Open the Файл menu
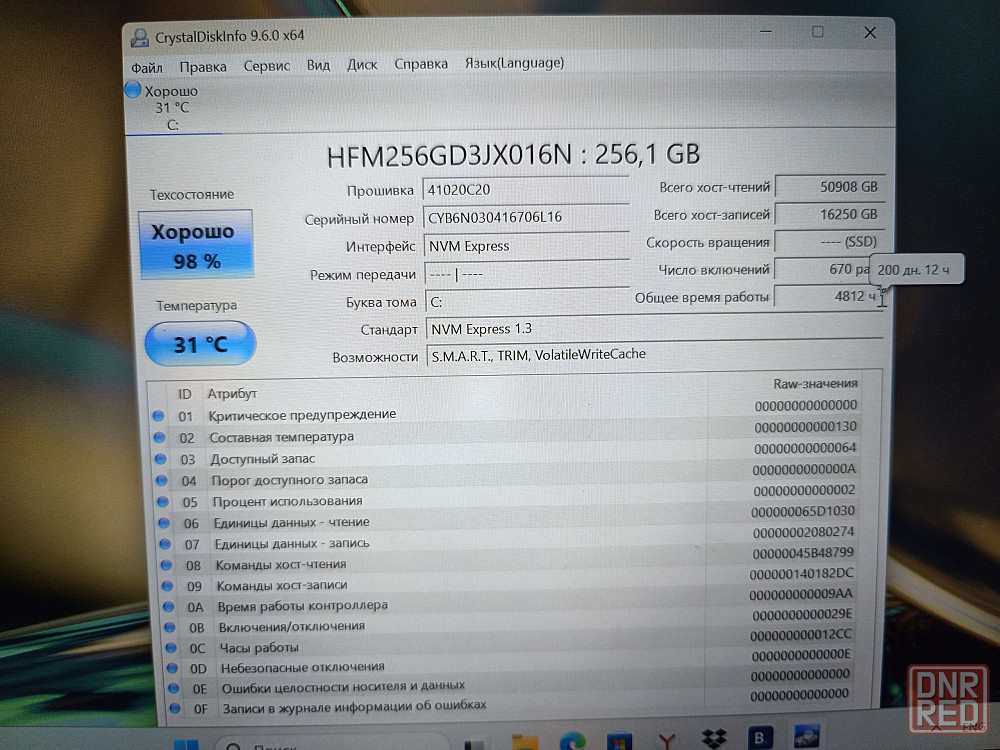The image size is (1000, 750). (147, 68)
